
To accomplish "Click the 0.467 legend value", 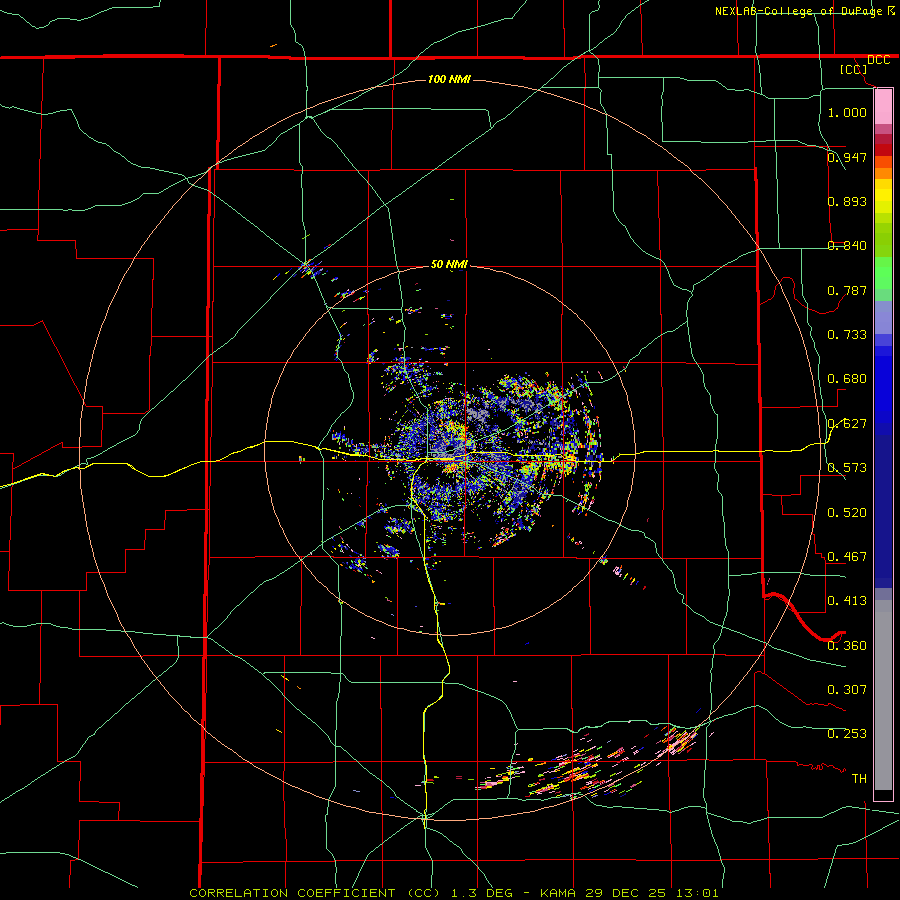I will [x=847, y=557].
